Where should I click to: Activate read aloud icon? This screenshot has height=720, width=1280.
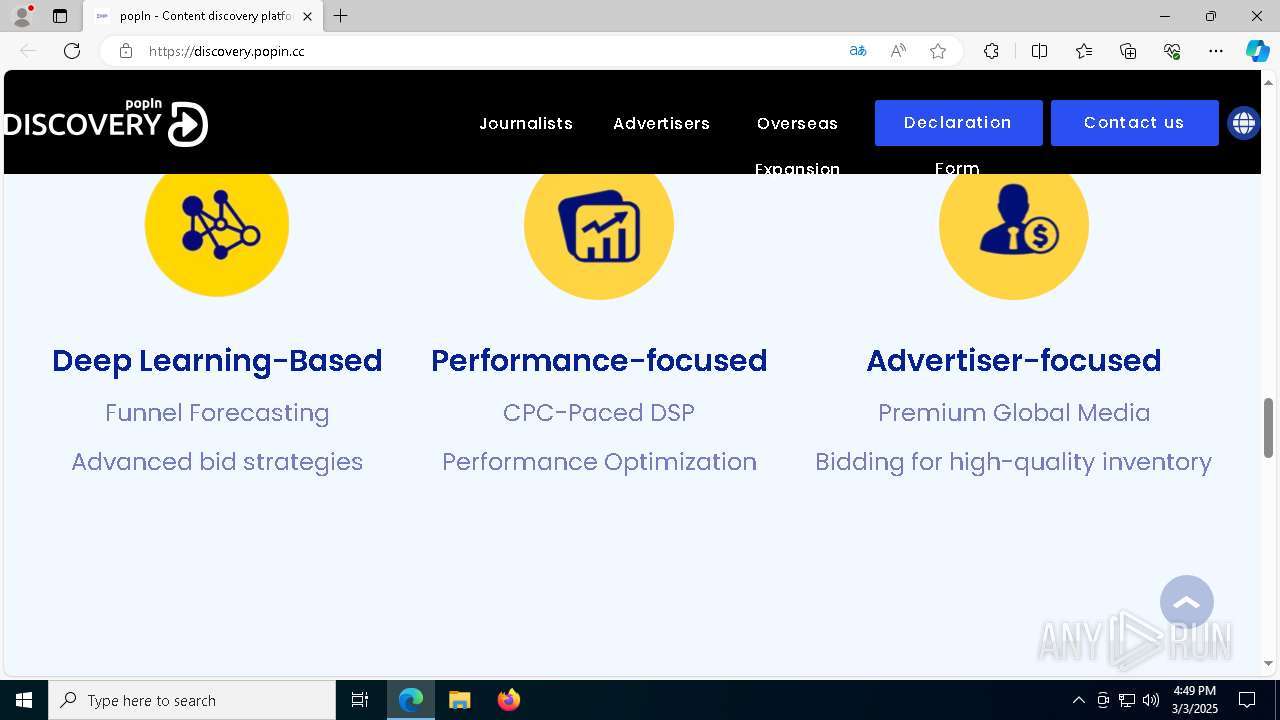tap(898, 51)
